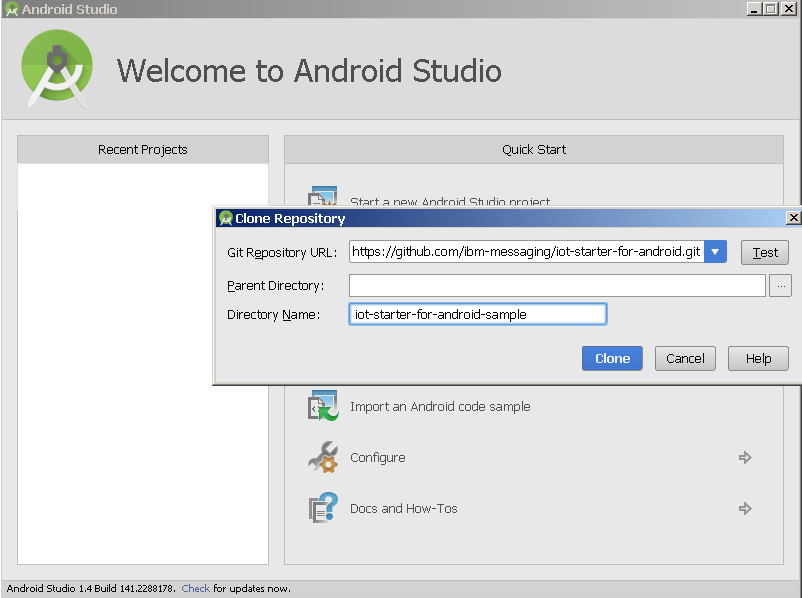
Task: Focus the Directory Name field
Action: click(x=478, y=314)
